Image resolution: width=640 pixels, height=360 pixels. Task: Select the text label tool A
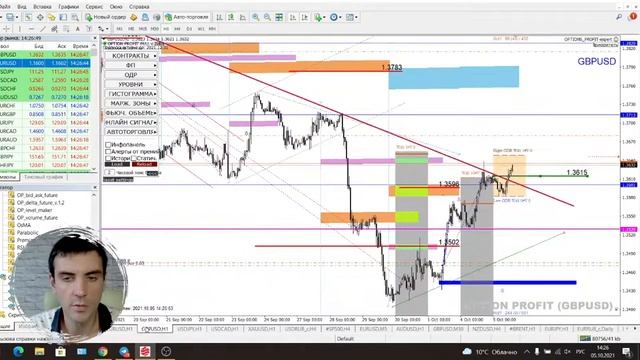coord(78,29)
